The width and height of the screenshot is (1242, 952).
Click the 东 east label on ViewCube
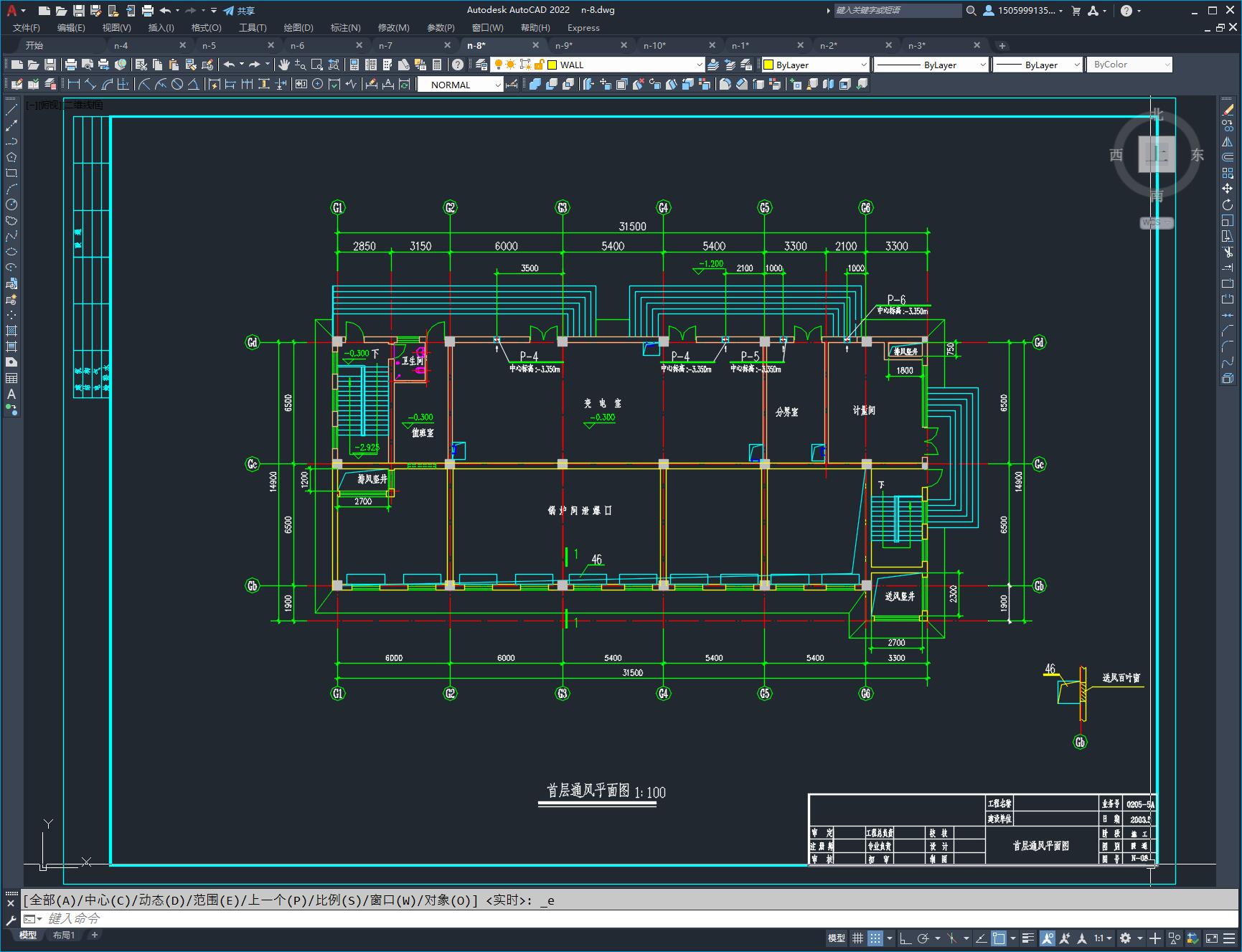(x=1197, y=155)
